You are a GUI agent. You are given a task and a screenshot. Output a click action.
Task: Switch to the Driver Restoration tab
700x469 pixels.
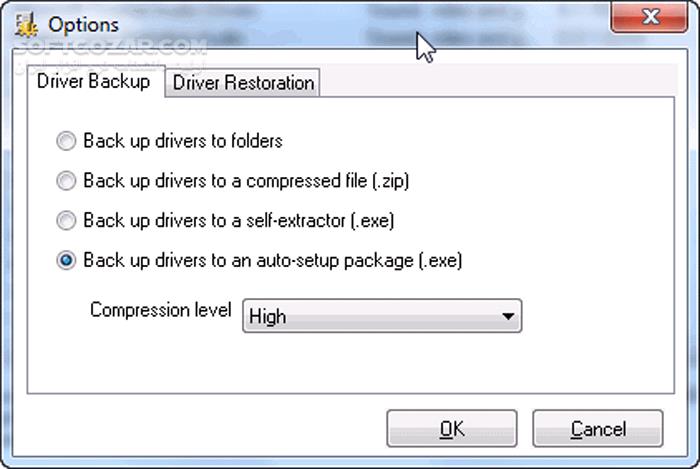[243, 83]
